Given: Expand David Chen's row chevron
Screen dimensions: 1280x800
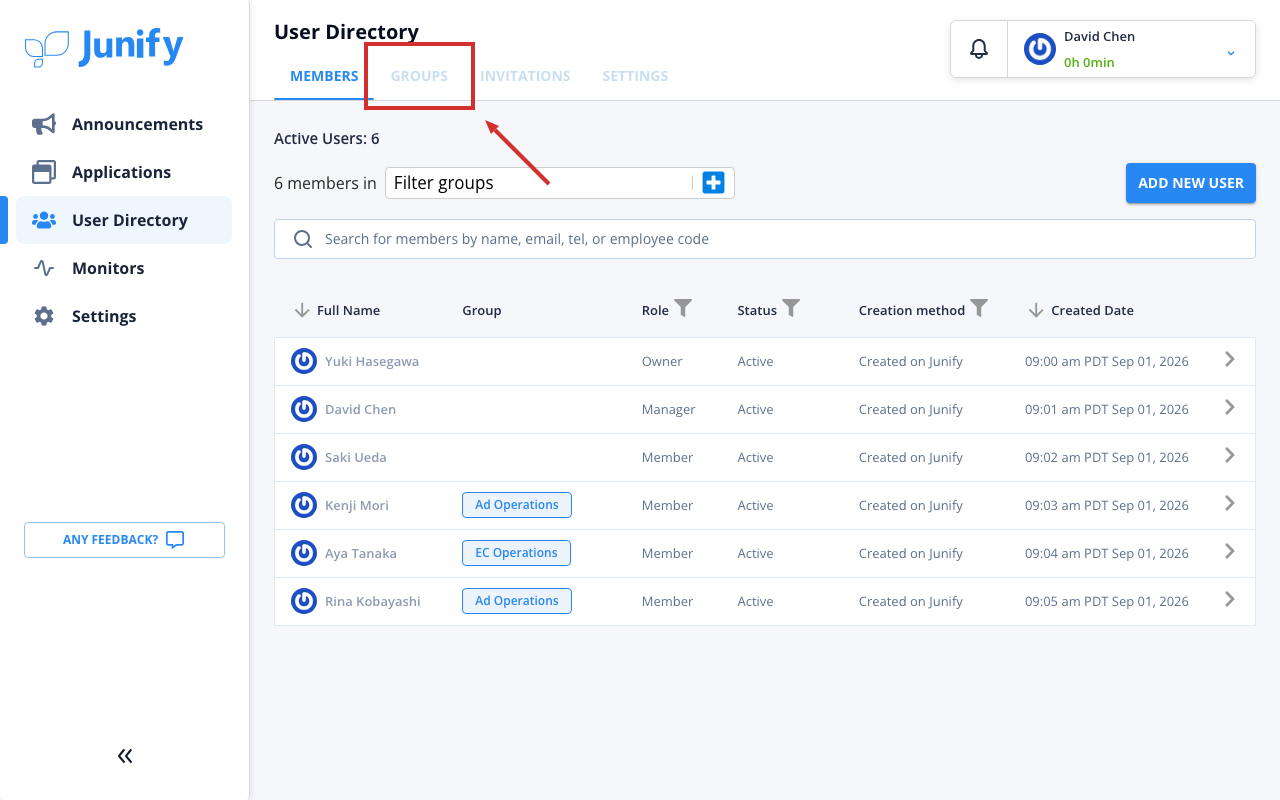Looking at the screenshot, I should (x=1230, y=408).
